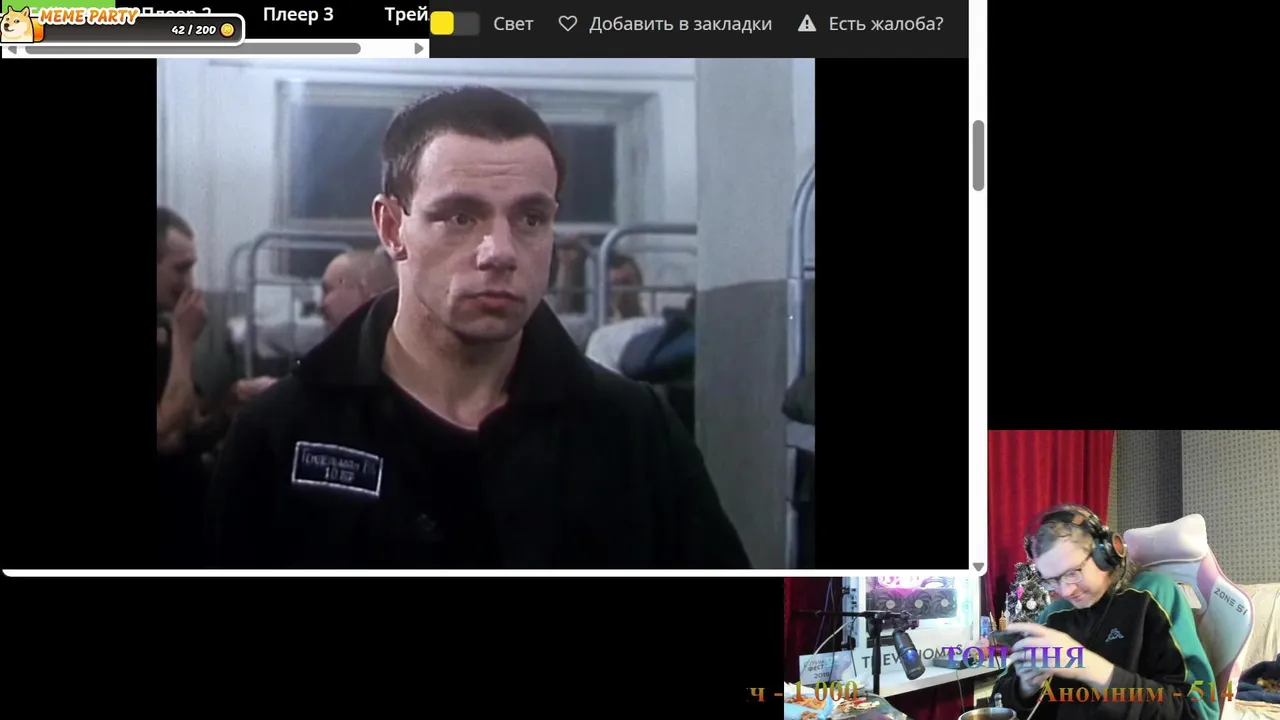Click the Meme Party 42 / 200 counter
This screenshot has width=1280, height=720.
[193, 30]
